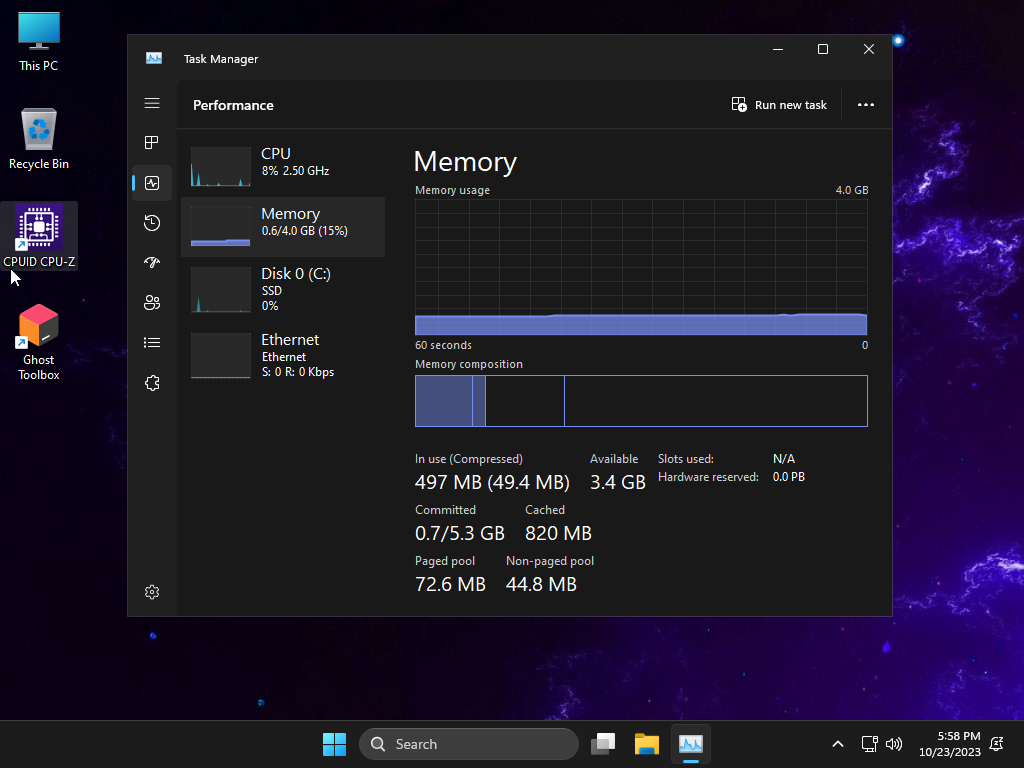Switch to Details list icon

click(152, 343)
